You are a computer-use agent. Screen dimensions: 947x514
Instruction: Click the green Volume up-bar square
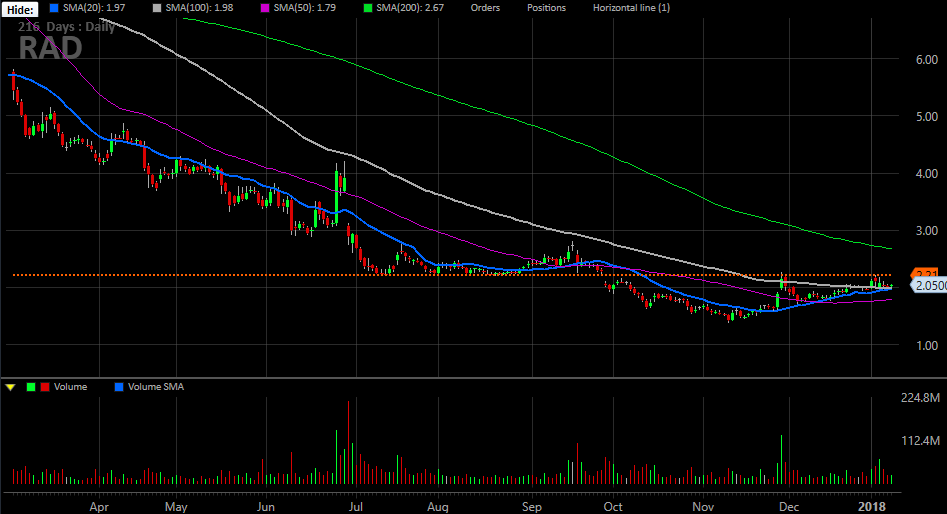click(x=30, y=387)
